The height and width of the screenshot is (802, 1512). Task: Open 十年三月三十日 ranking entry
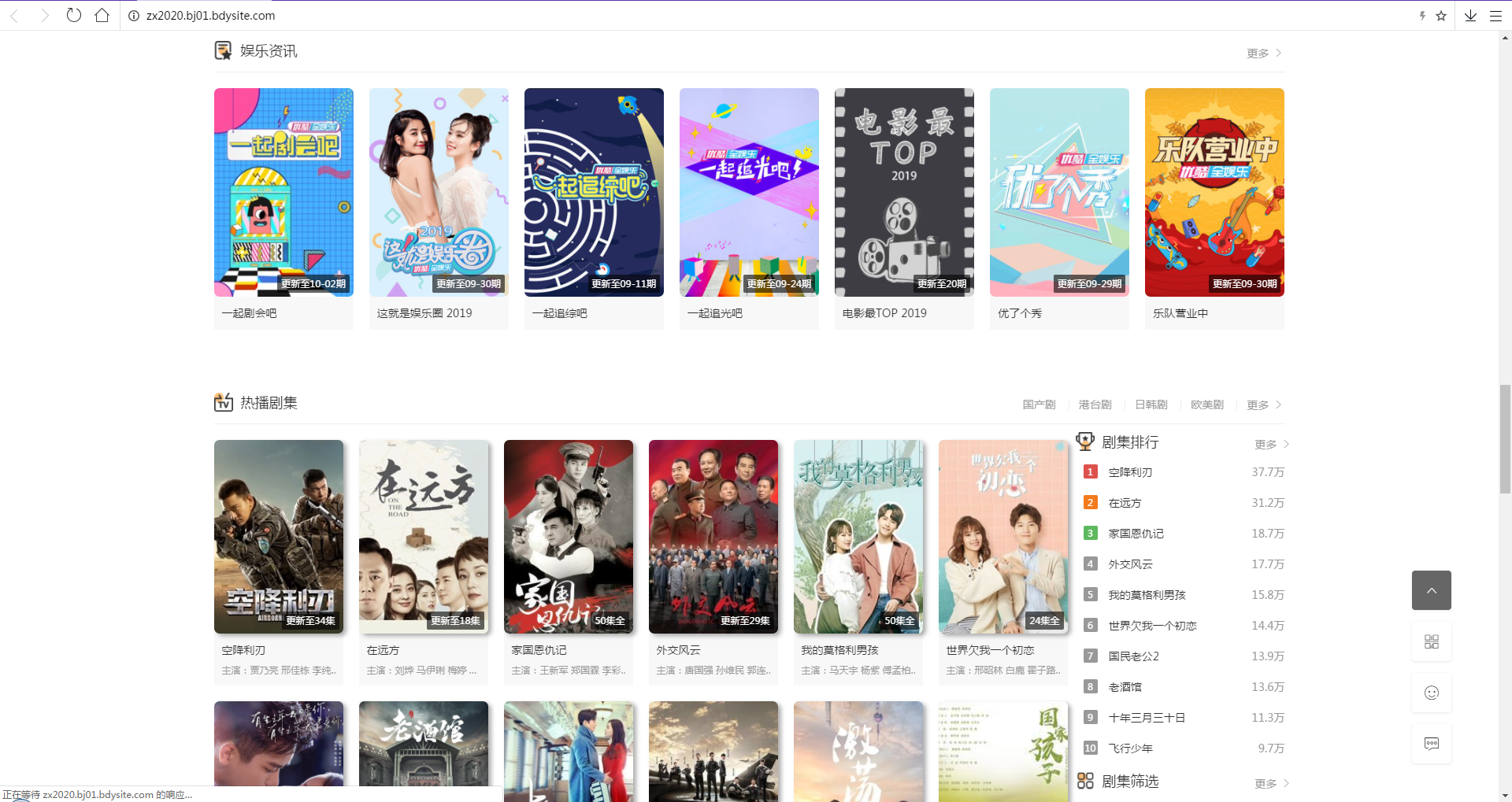[x=1147, y=718]
